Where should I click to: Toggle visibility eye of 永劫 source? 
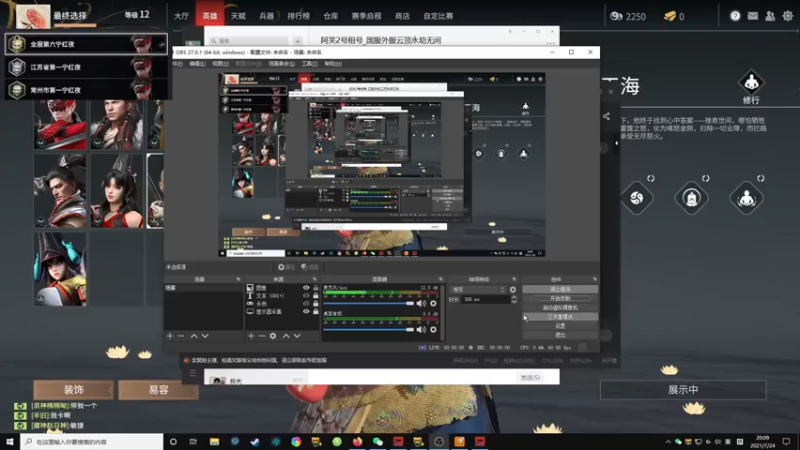(306, 304)
